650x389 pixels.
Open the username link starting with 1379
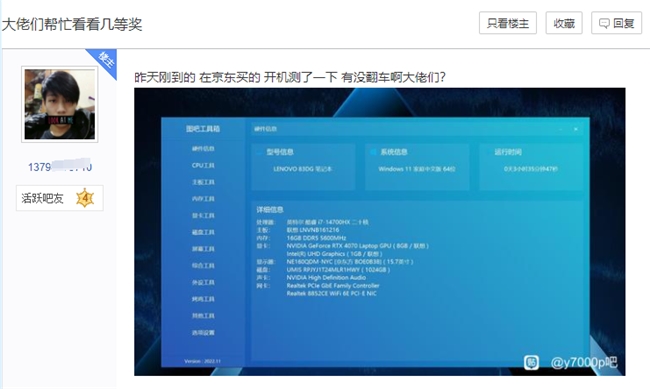click(x=60, y=167)
